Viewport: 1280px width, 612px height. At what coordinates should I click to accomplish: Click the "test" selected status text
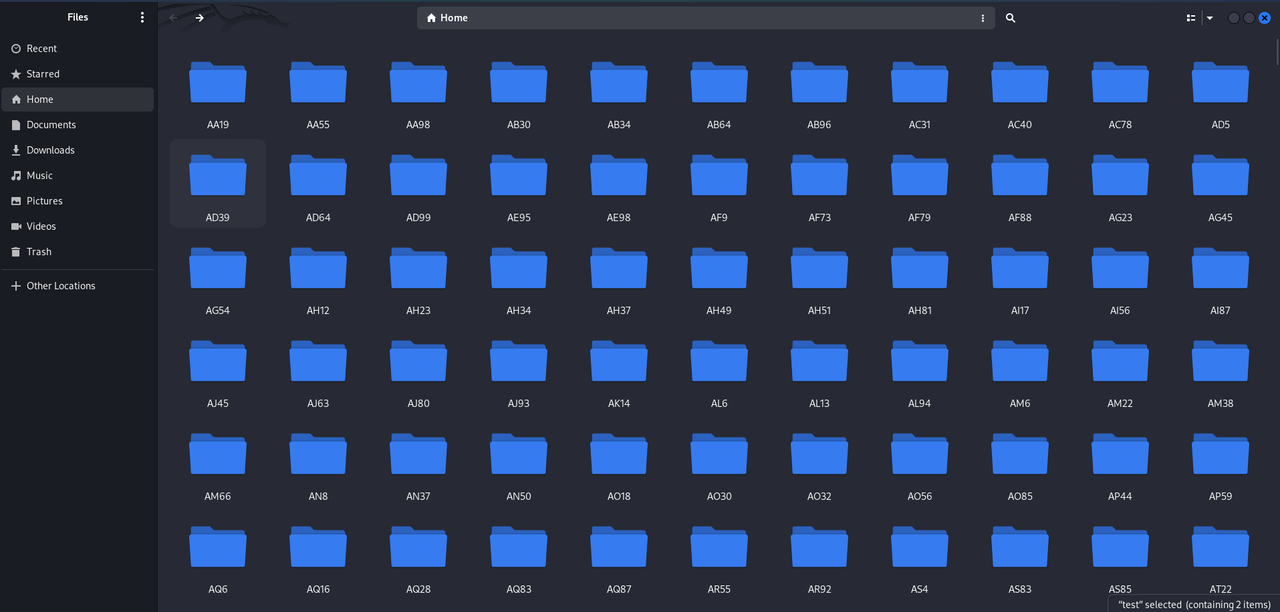click(x=1194, y=605)
